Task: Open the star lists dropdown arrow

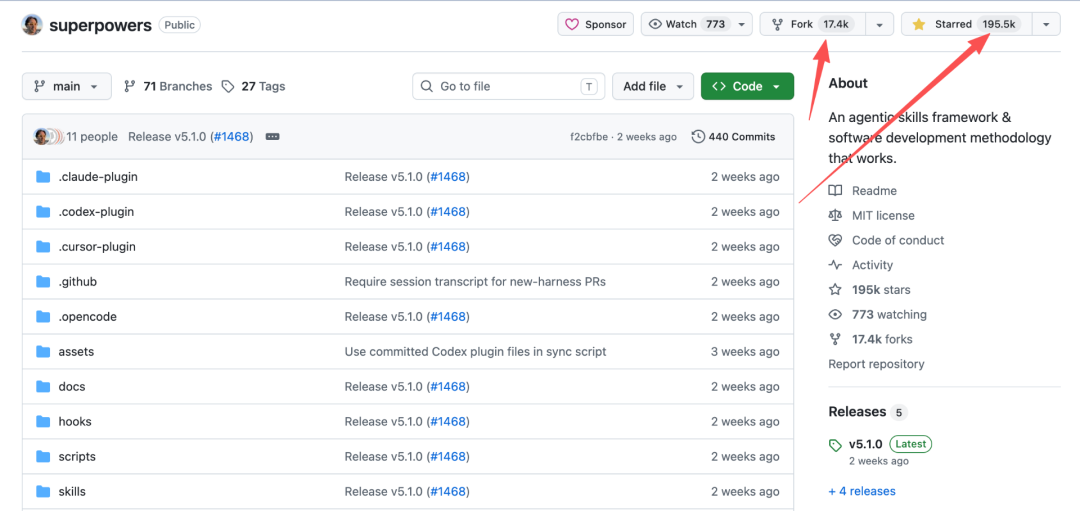Action: (x=1046, y=24)
